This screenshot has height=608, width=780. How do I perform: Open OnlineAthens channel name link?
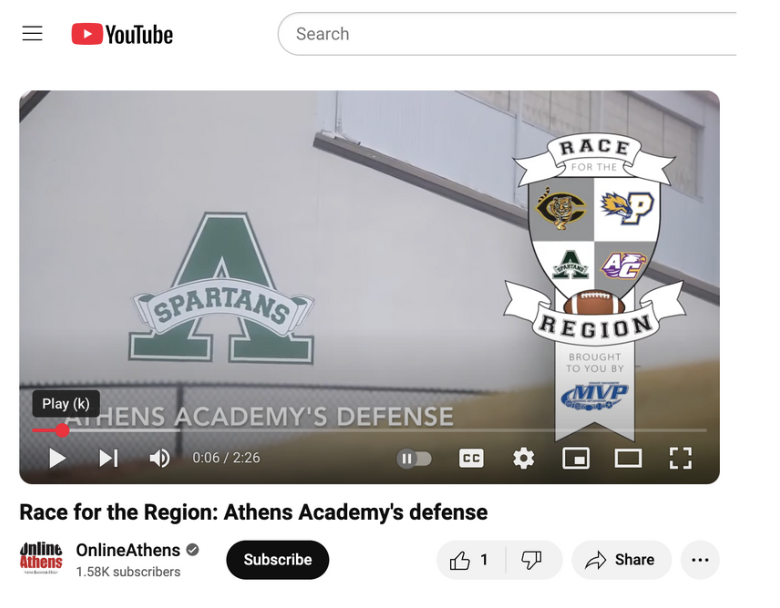point(128,550)
